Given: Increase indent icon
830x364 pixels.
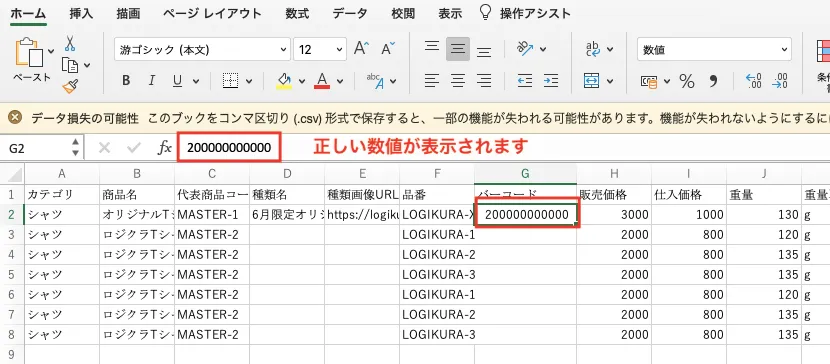Looking at the screenshot, I should point(551,80).
